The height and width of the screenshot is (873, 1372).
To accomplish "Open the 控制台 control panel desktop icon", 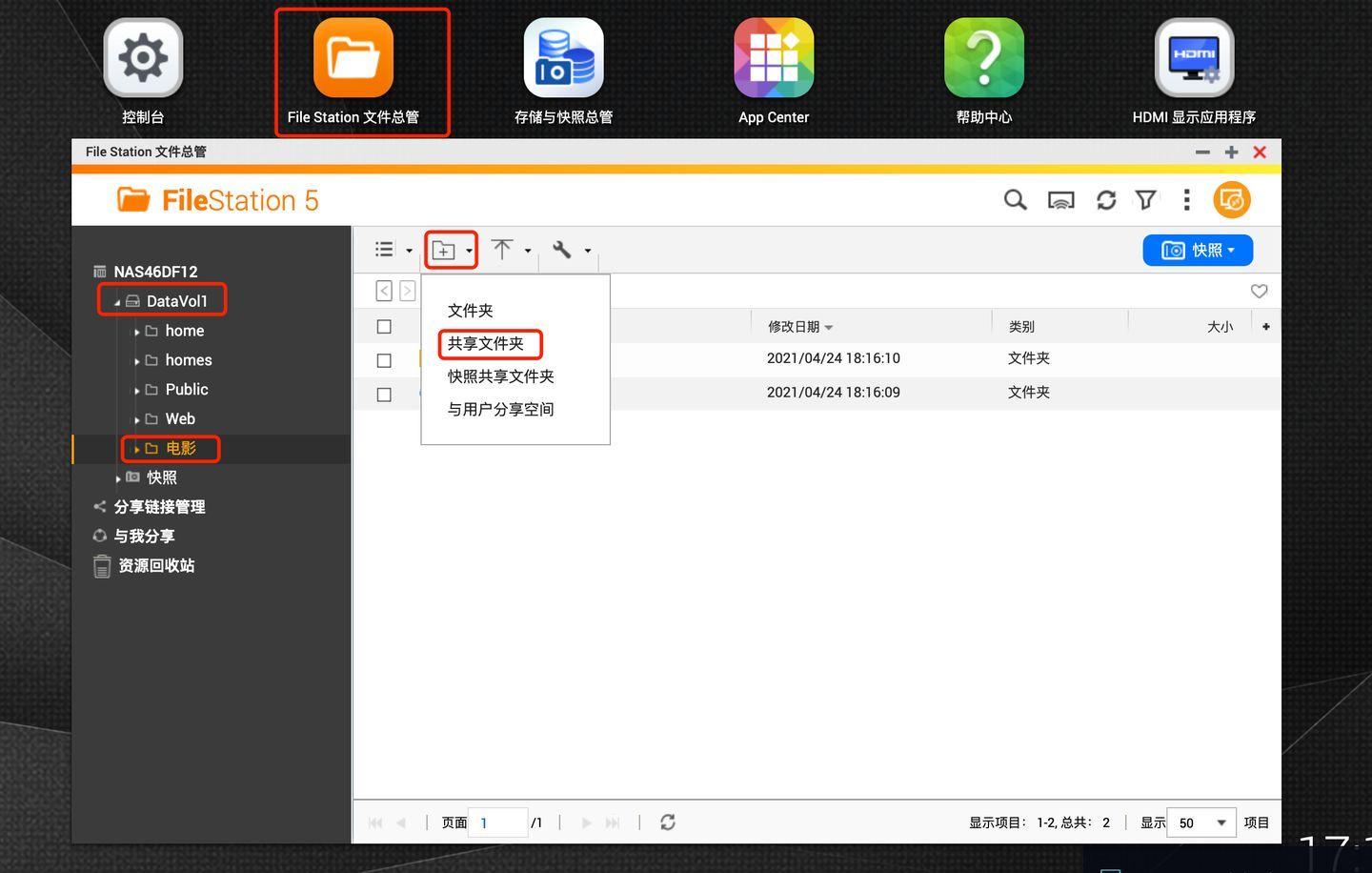I will coord(143,58).
